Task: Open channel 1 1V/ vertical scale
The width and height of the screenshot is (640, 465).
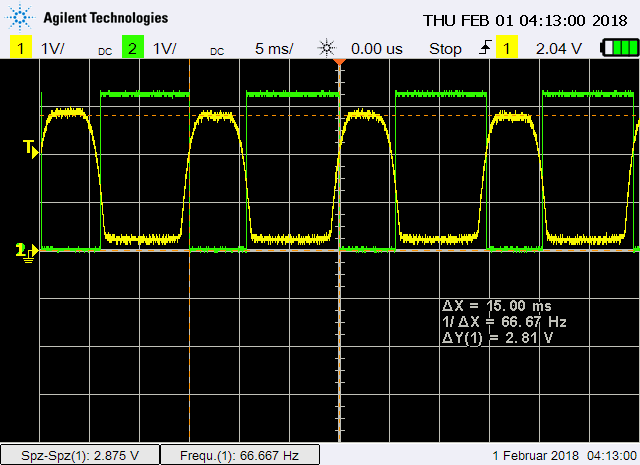Action: point(54,48)
